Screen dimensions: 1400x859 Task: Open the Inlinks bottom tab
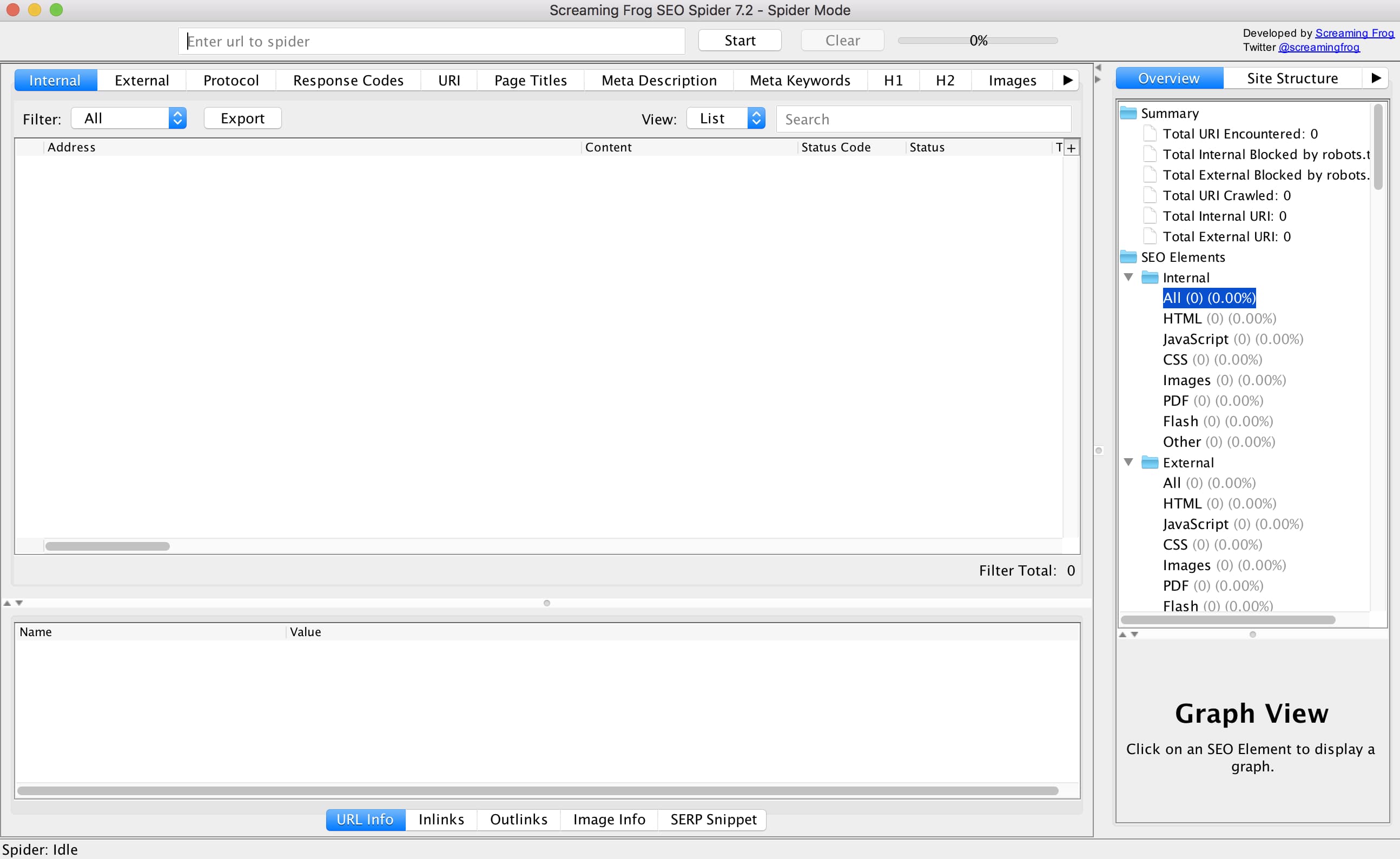[441, 819]
